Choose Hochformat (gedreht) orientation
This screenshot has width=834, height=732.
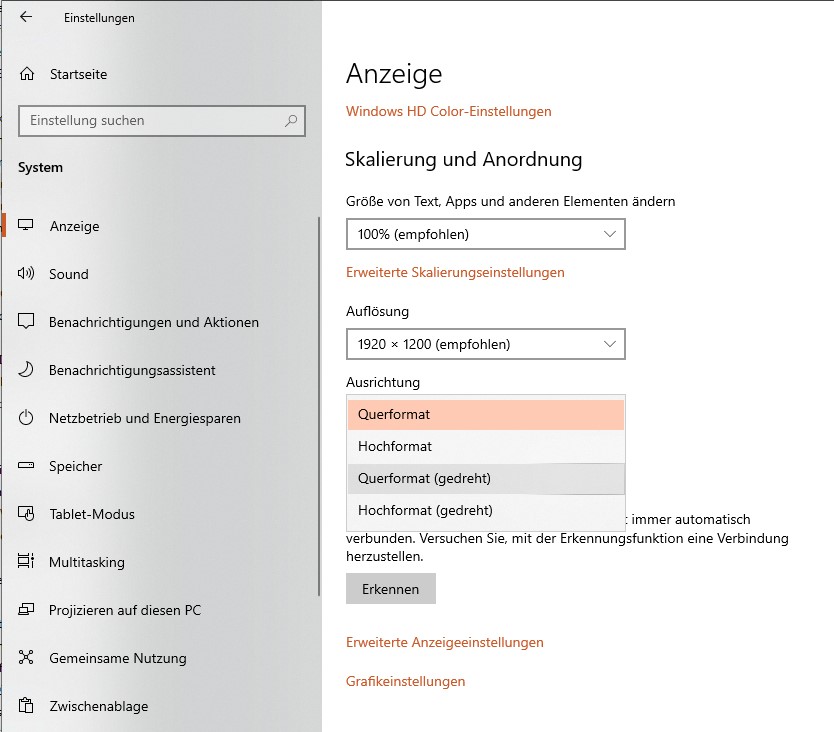(486, 510)
